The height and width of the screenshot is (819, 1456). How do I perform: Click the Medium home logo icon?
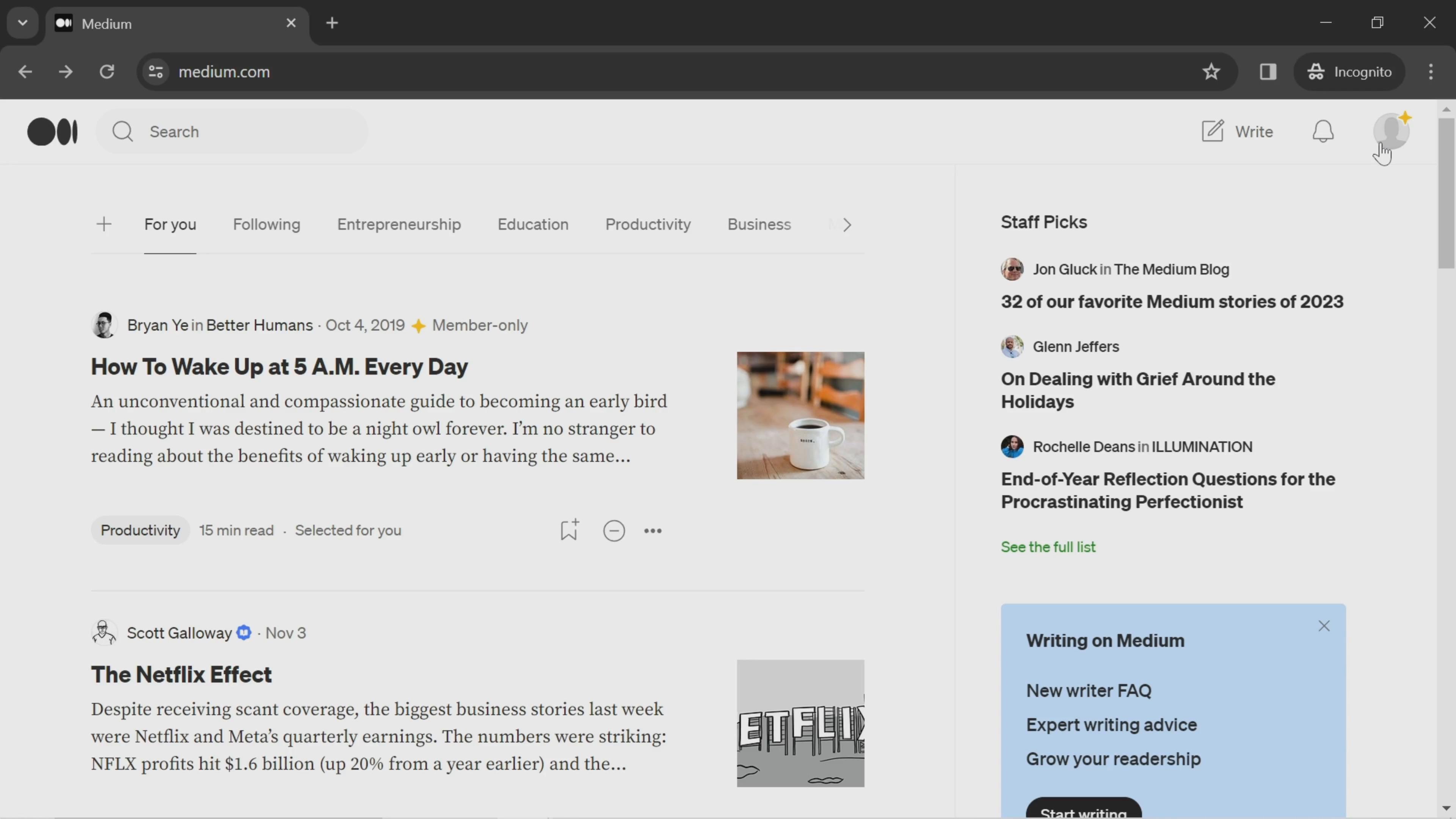click(x=52, y=131)
